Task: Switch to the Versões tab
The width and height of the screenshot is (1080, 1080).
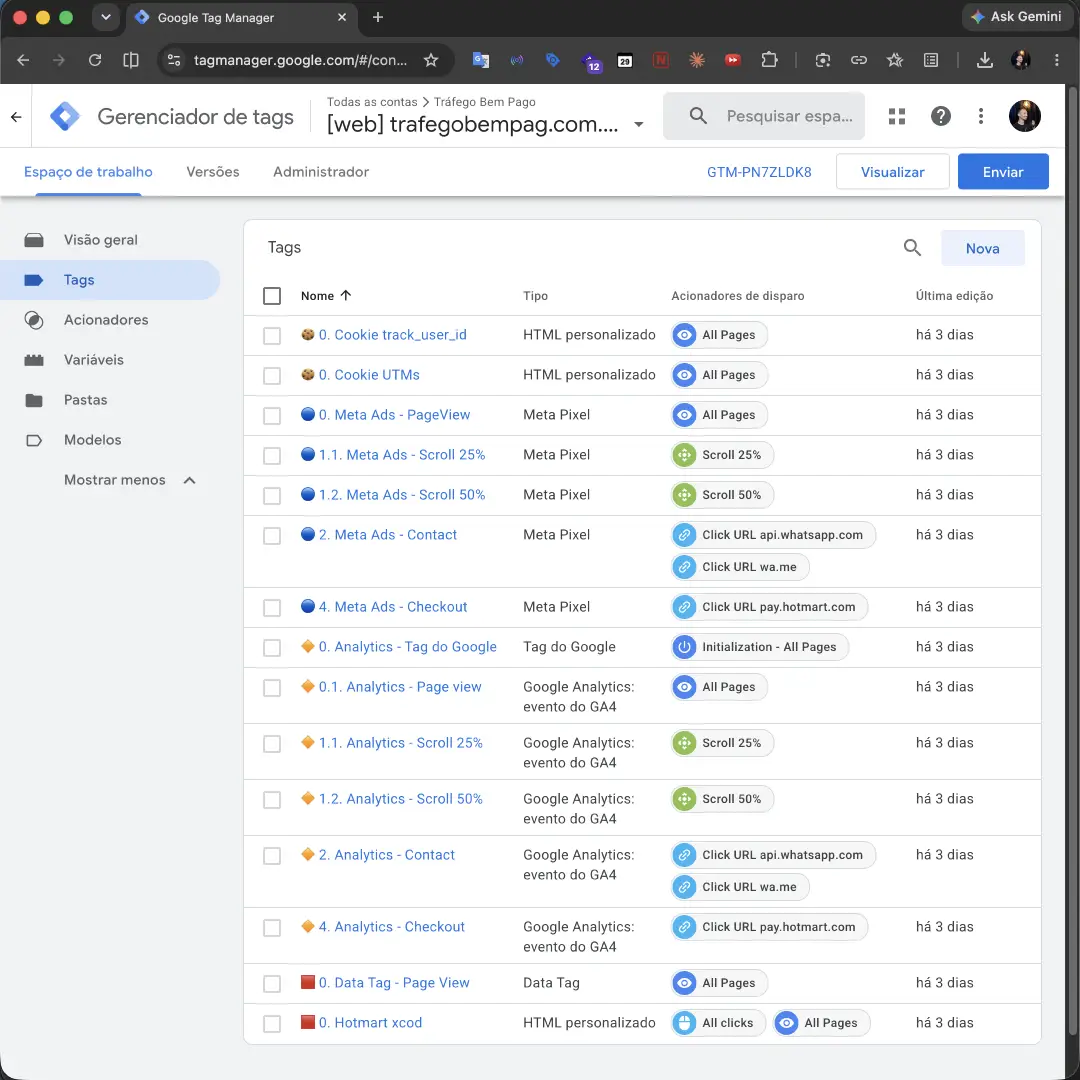Action: [x=213, y=172]
